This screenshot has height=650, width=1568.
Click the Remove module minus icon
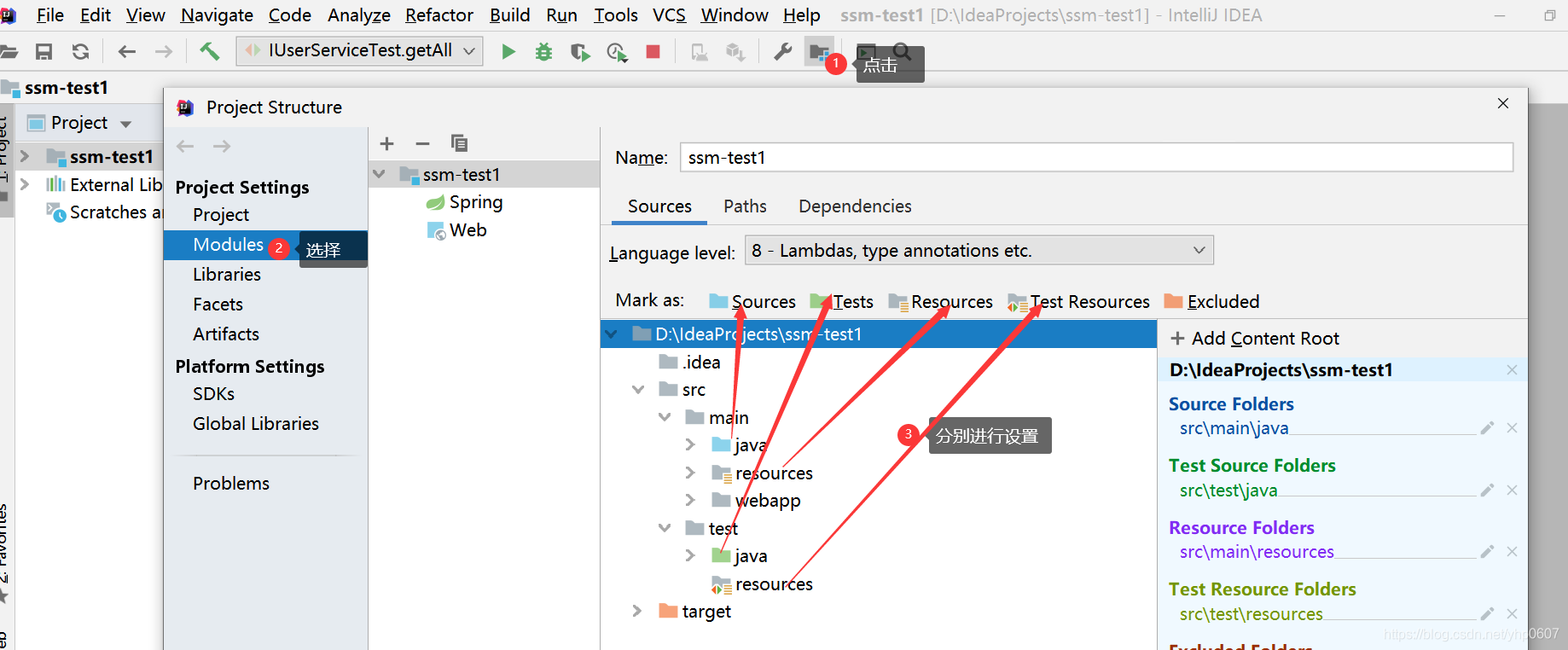click(x=422, y=143)
